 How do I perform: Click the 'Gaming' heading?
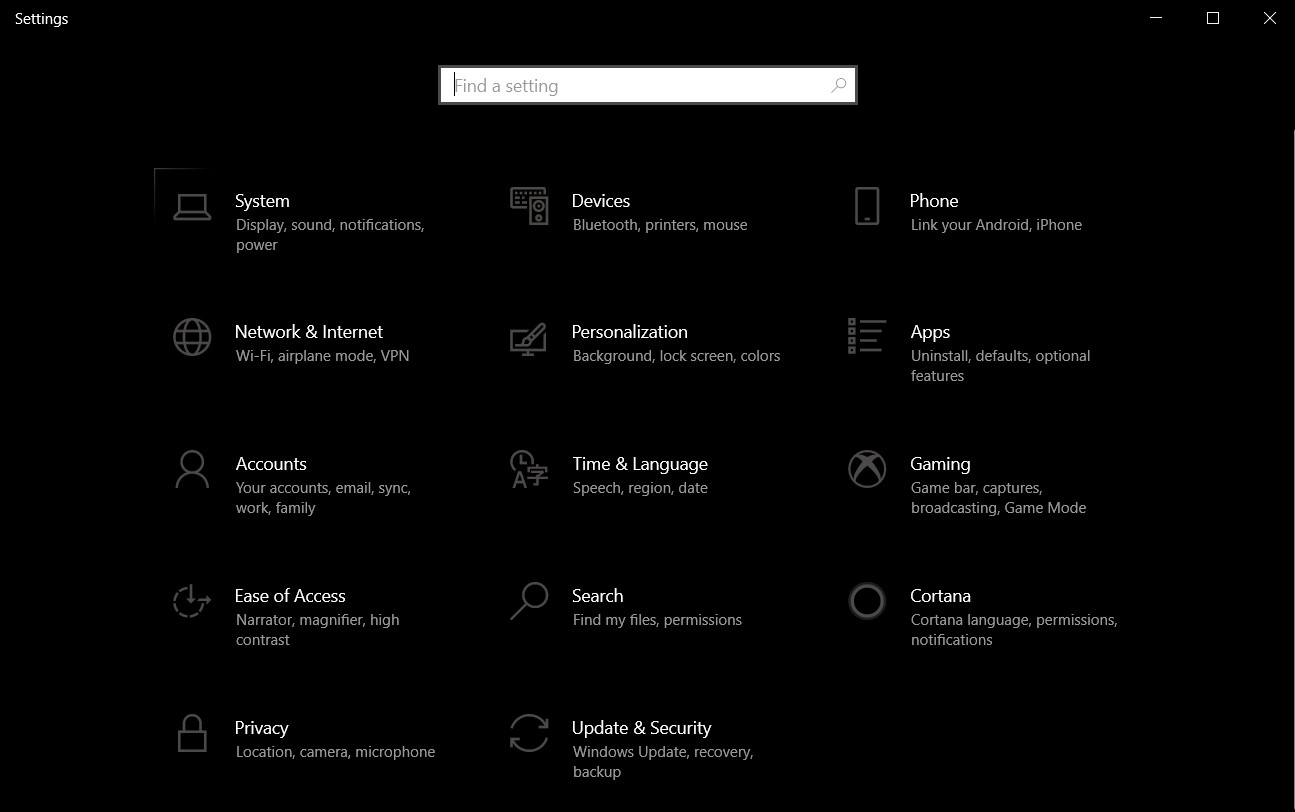(x=940, y=464)
